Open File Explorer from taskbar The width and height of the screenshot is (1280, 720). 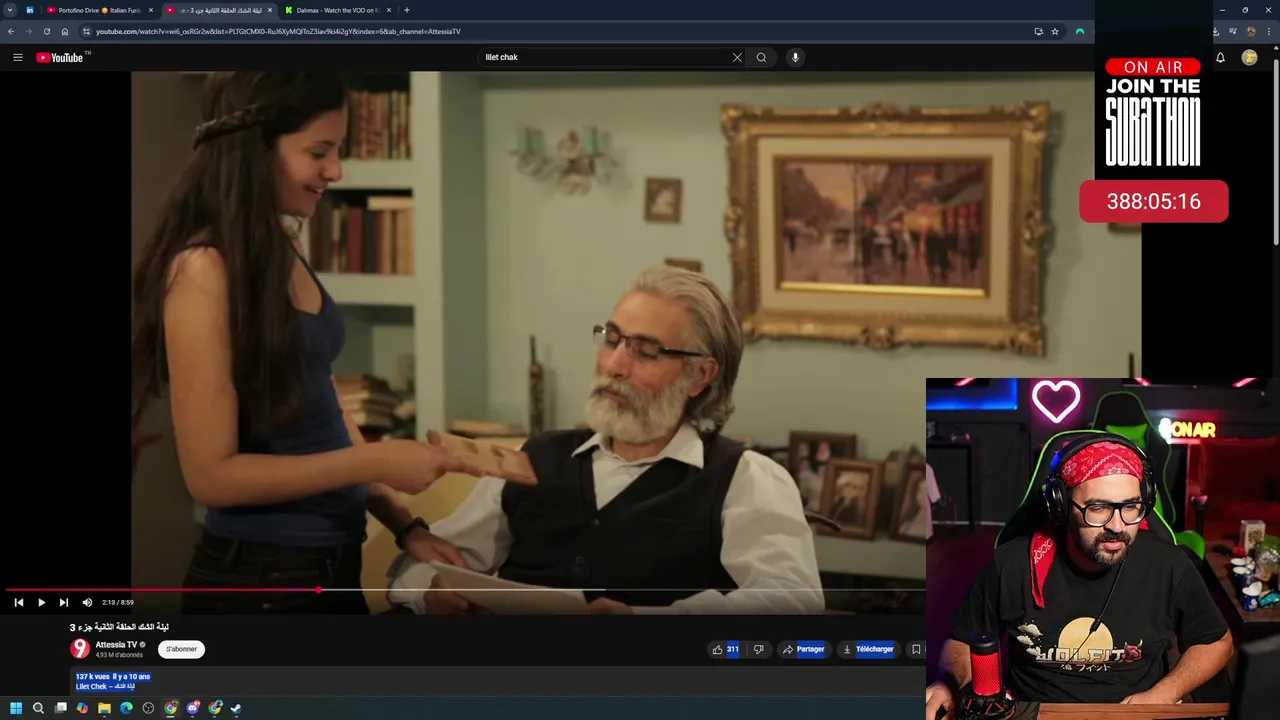tap(104, 708)
